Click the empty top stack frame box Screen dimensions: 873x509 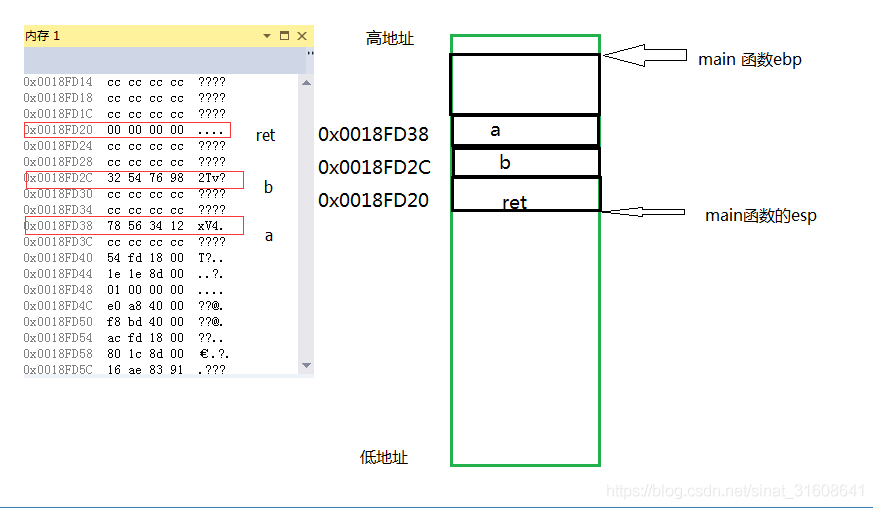(525, 84)
